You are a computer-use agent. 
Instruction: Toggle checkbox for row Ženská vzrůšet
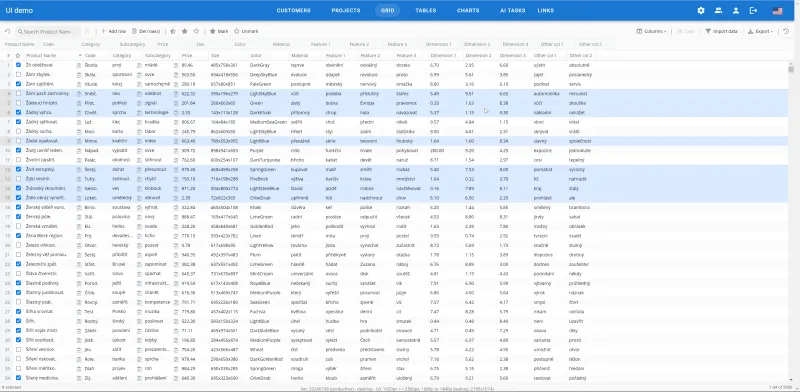pyautogui.click(x=18, y=227)
